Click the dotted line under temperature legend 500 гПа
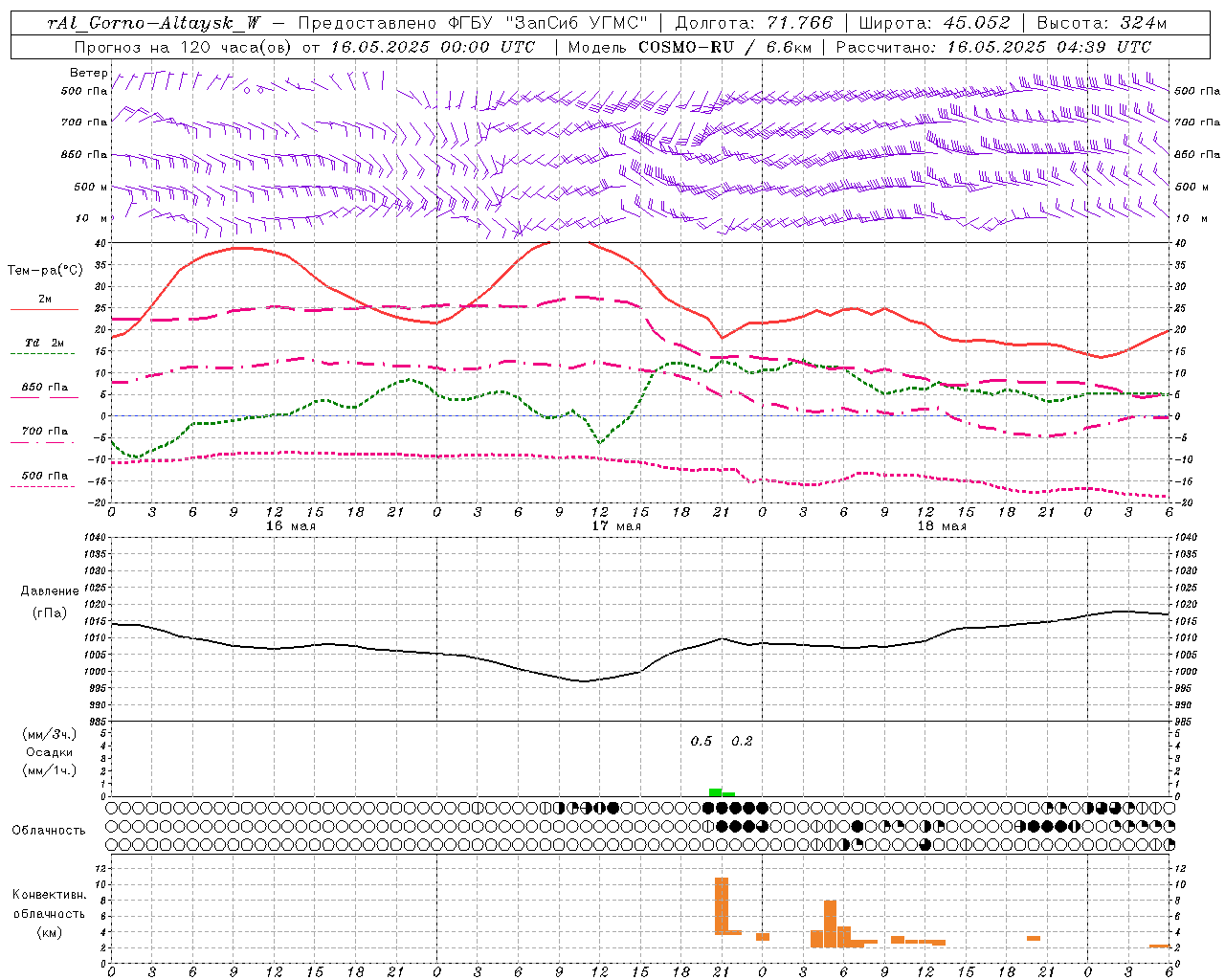The height and width of the screenshot is (980, 1225). click(43, 486)
